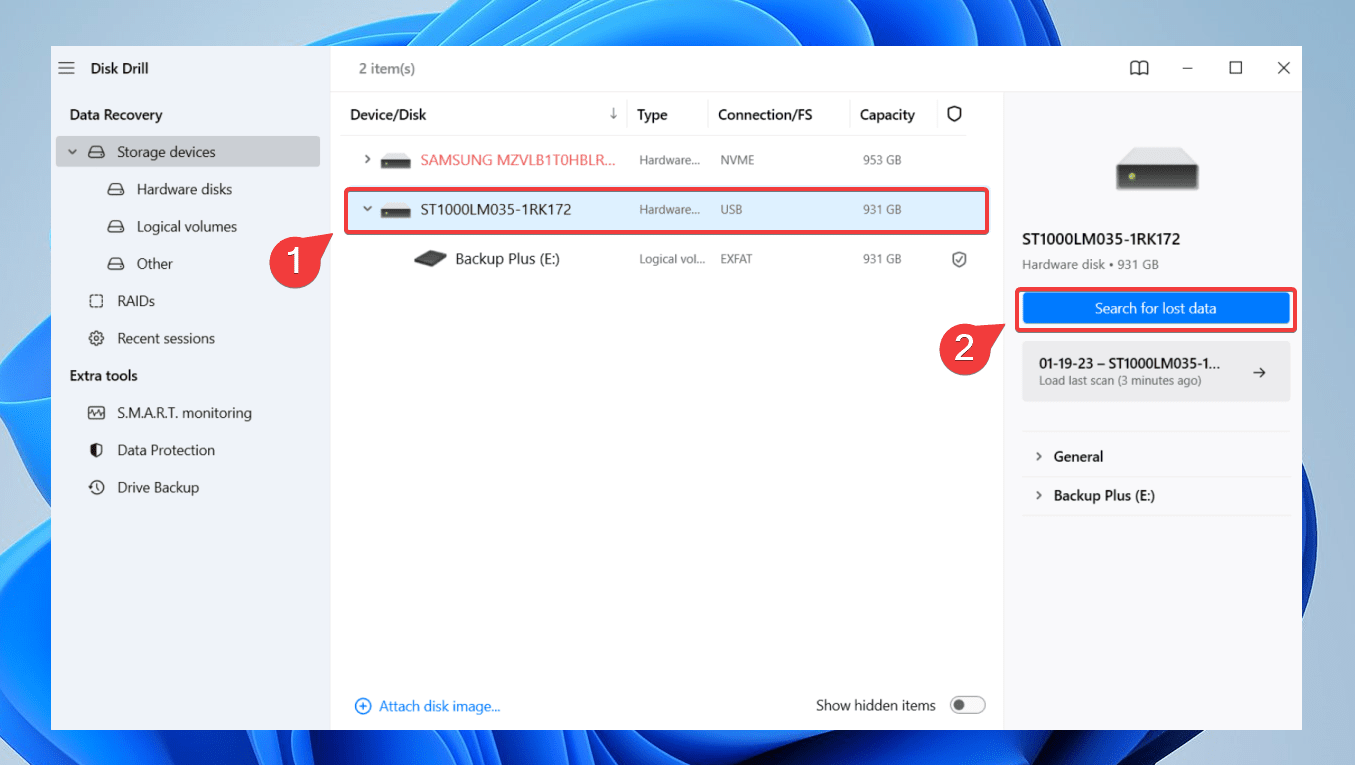Select the Backup Plus (E:) volume row
The height and width of the screenshot is (765, 1355).
tap(664, 259)
